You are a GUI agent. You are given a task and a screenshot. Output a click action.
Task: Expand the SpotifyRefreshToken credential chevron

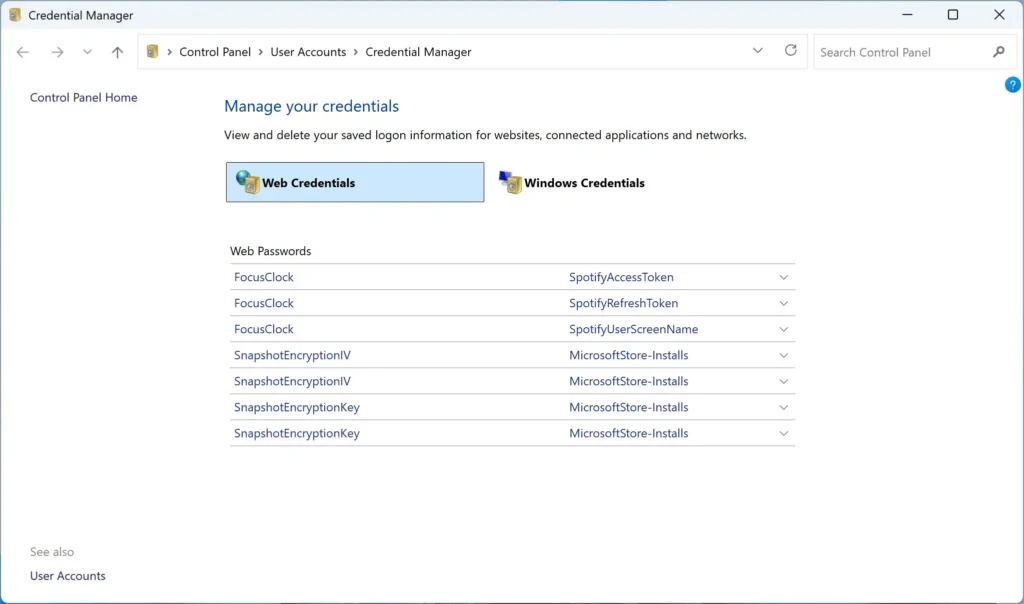coord(783,303)
